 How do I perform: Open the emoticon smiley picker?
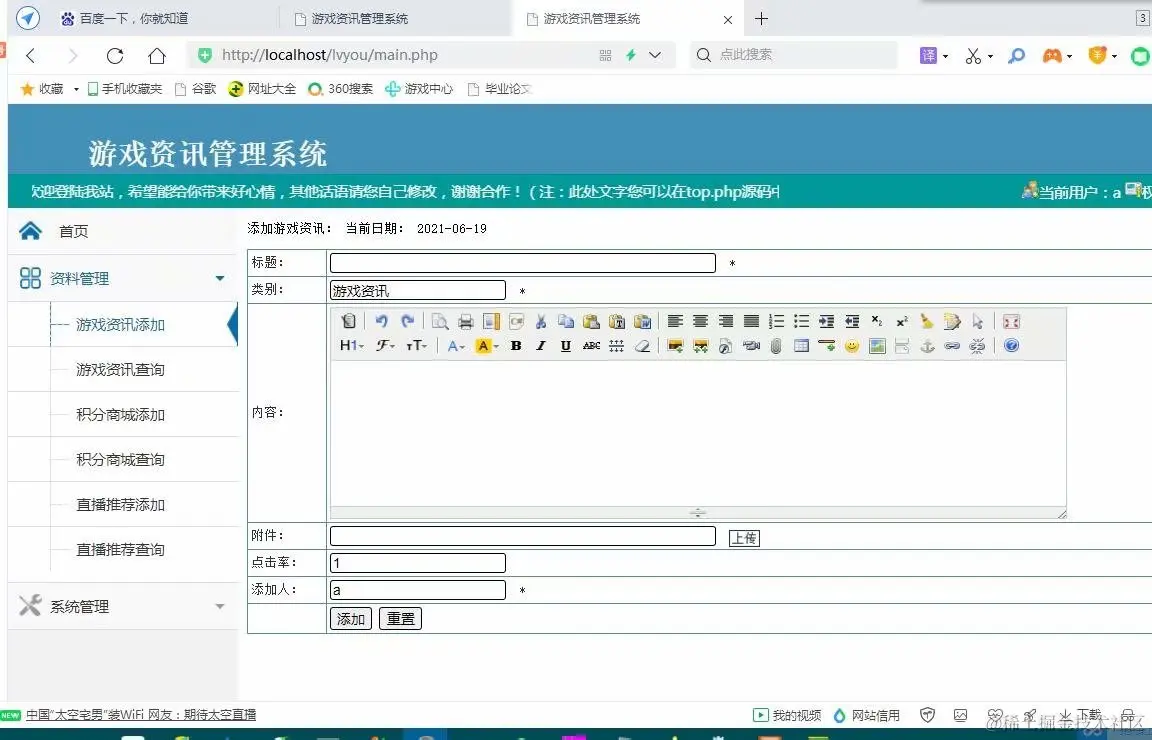pos(852,345)
